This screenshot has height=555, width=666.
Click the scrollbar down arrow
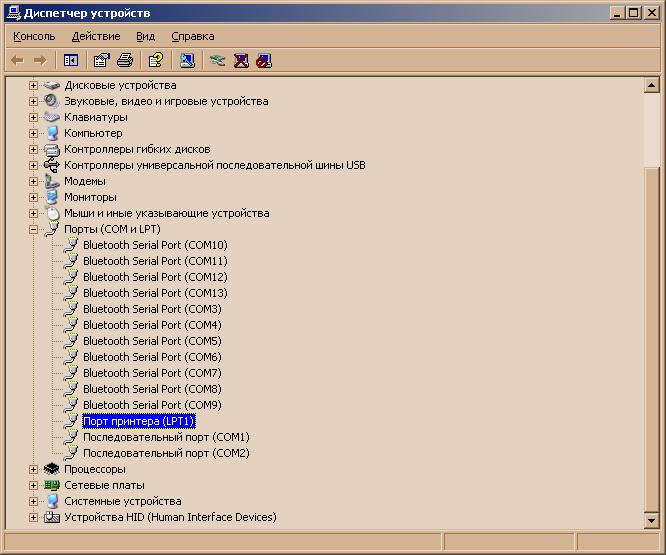[652, 520]
